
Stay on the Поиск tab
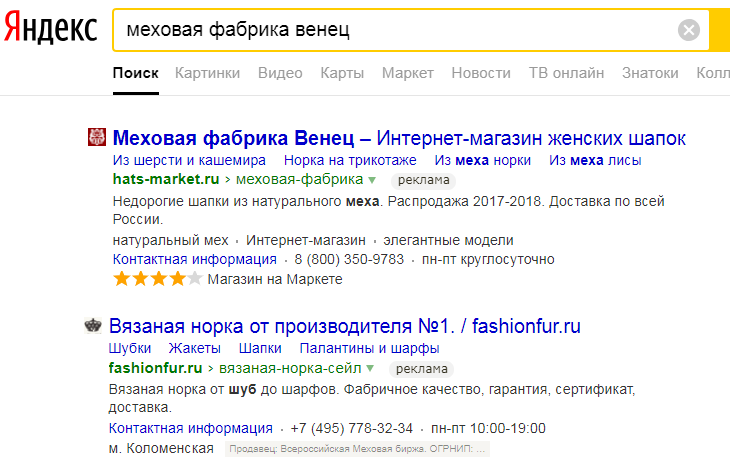[136, 73]
